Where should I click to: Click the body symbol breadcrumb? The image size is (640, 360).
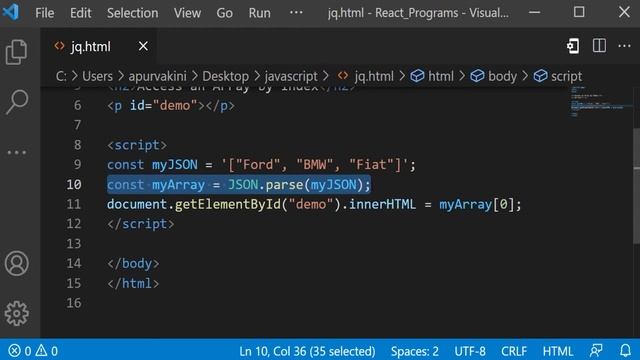(x=493, y=76)
